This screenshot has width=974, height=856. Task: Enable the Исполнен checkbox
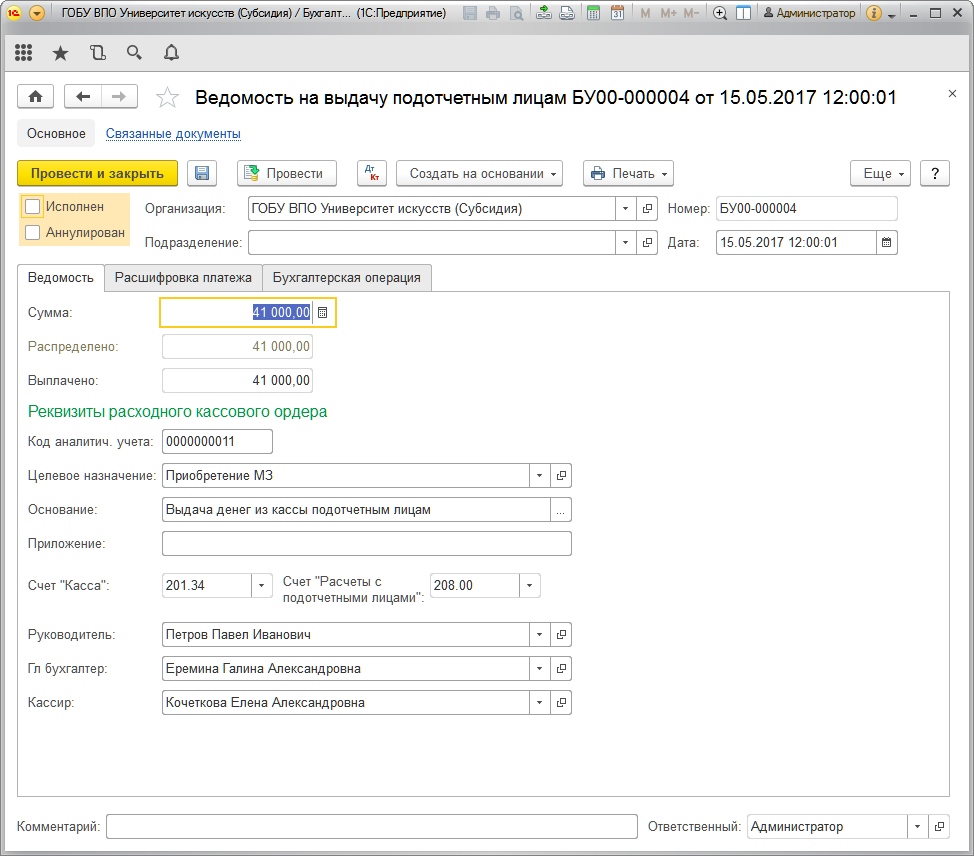(x=33, y=207)
